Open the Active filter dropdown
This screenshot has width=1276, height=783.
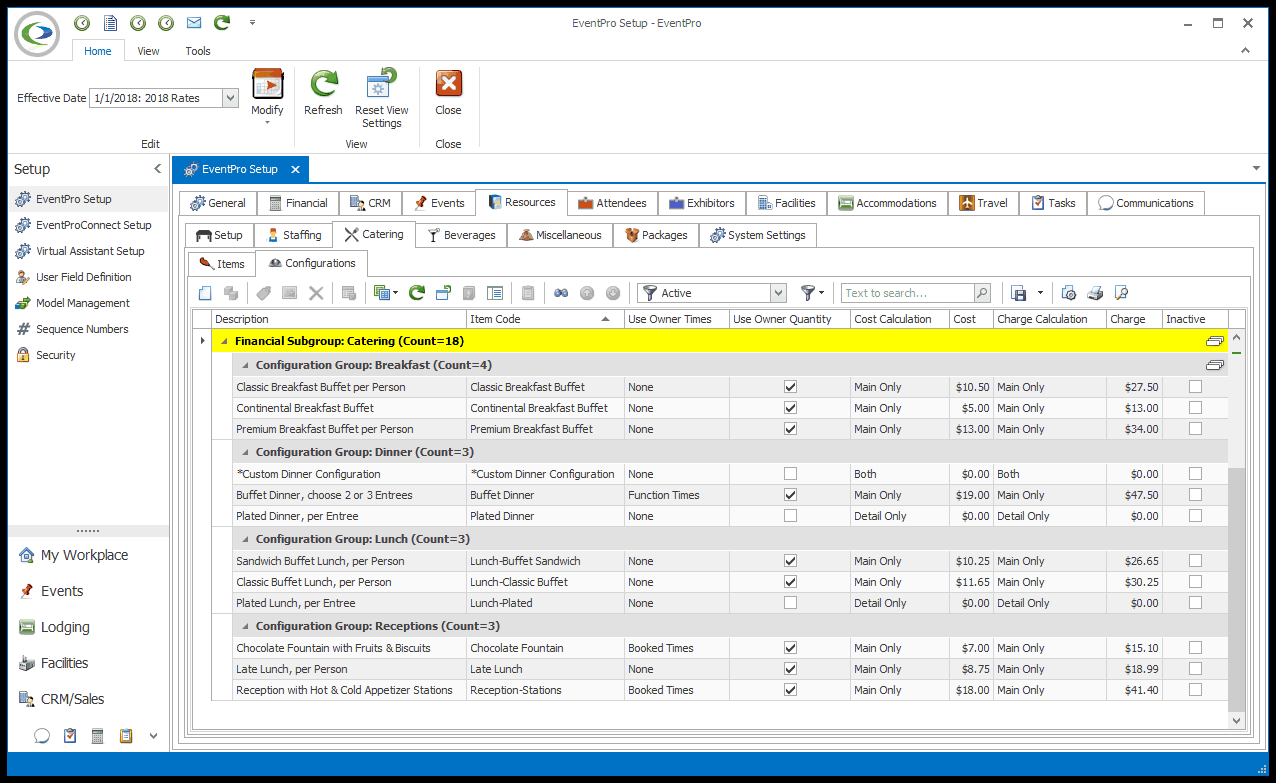(x=778, y=293)
